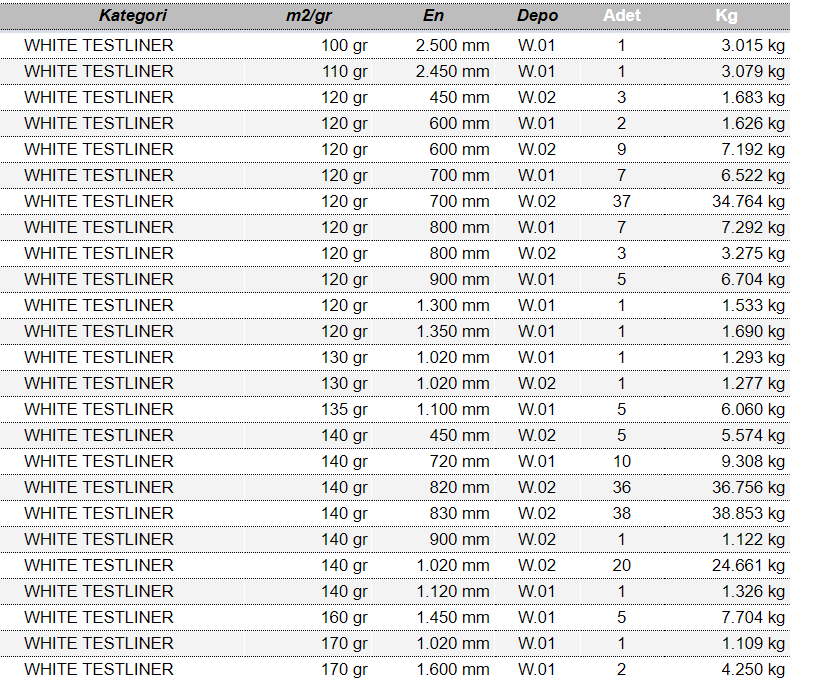Click the 1.450 mm width cell

(x=452, y=617)
